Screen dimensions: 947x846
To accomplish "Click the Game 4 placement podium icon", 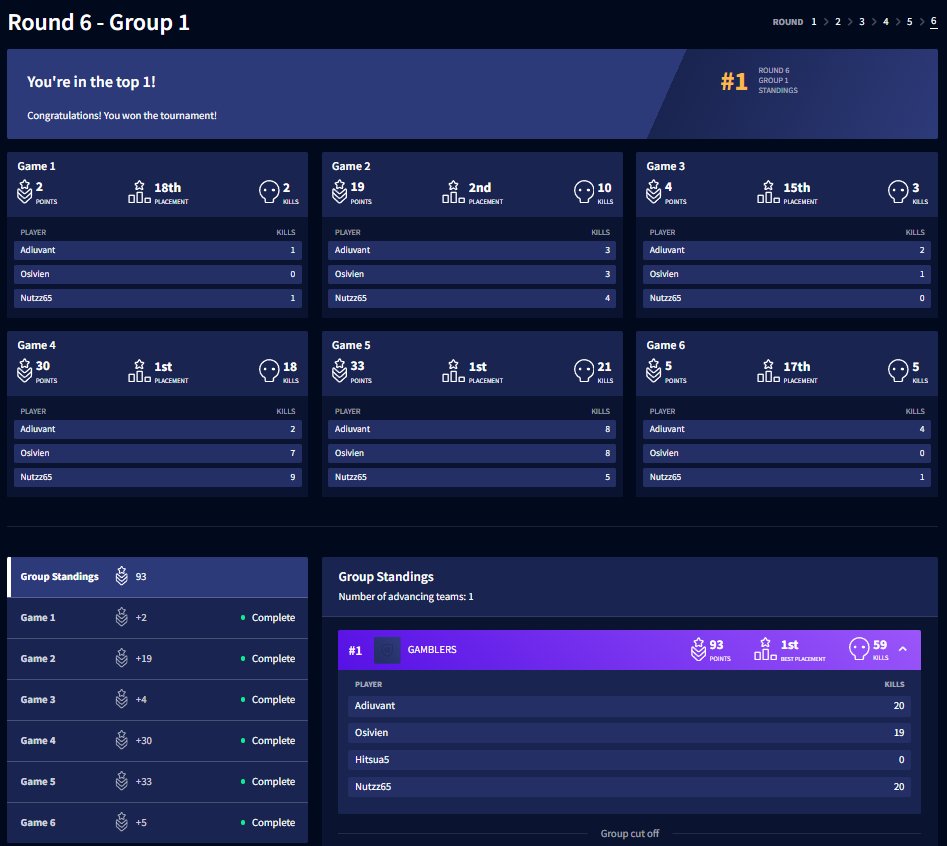I will (x=140, y=370).
